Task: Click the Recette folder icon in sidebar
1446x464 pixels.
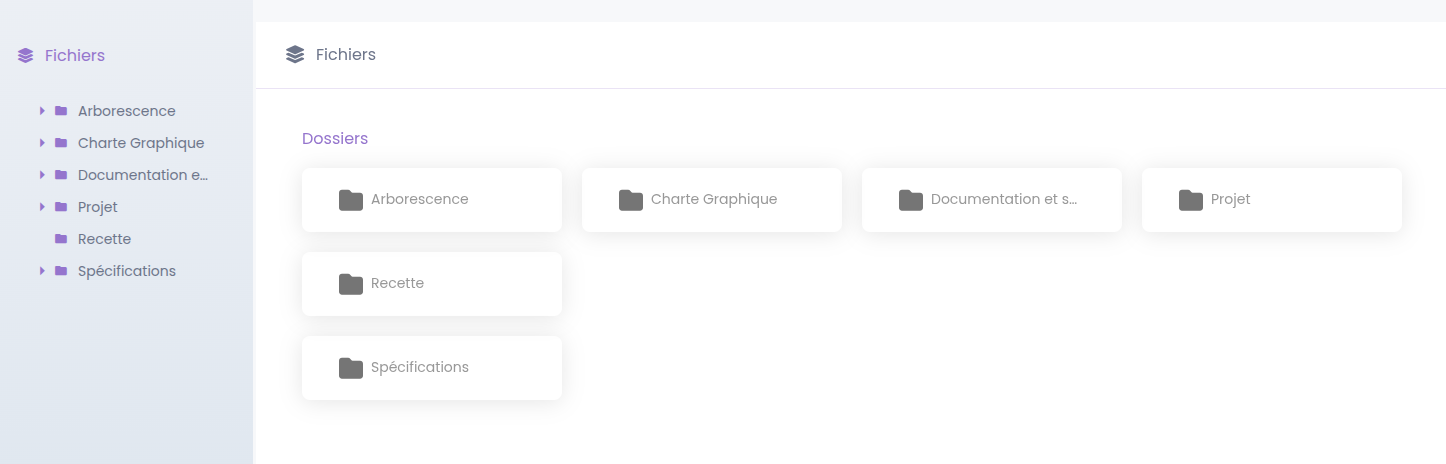Action: (61, 239)
